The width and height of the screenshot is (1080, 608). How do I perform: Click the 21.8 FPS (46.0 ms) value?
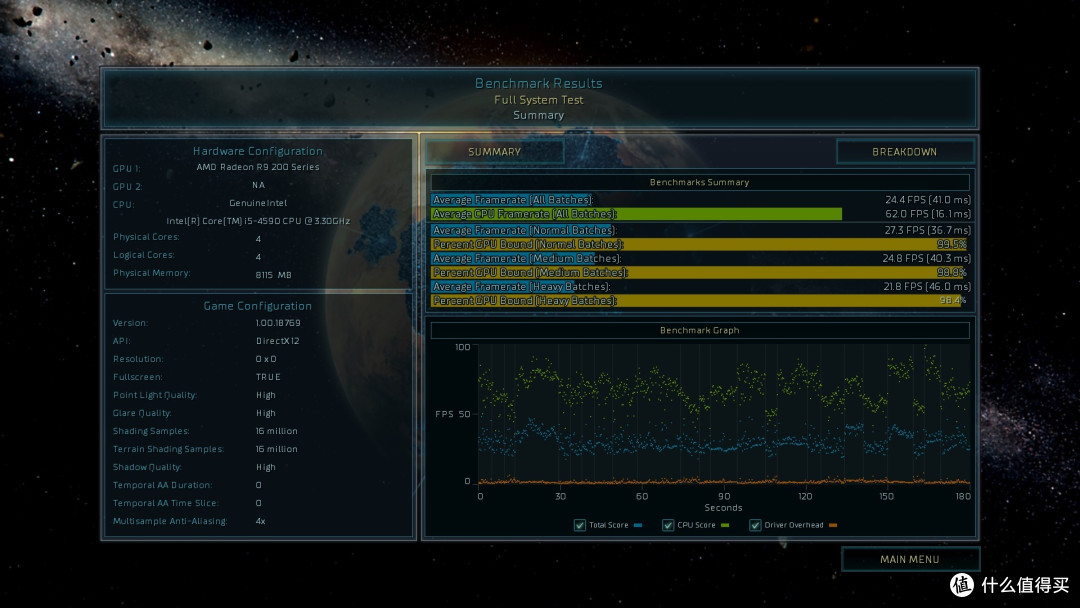click(x=927, y=286)
